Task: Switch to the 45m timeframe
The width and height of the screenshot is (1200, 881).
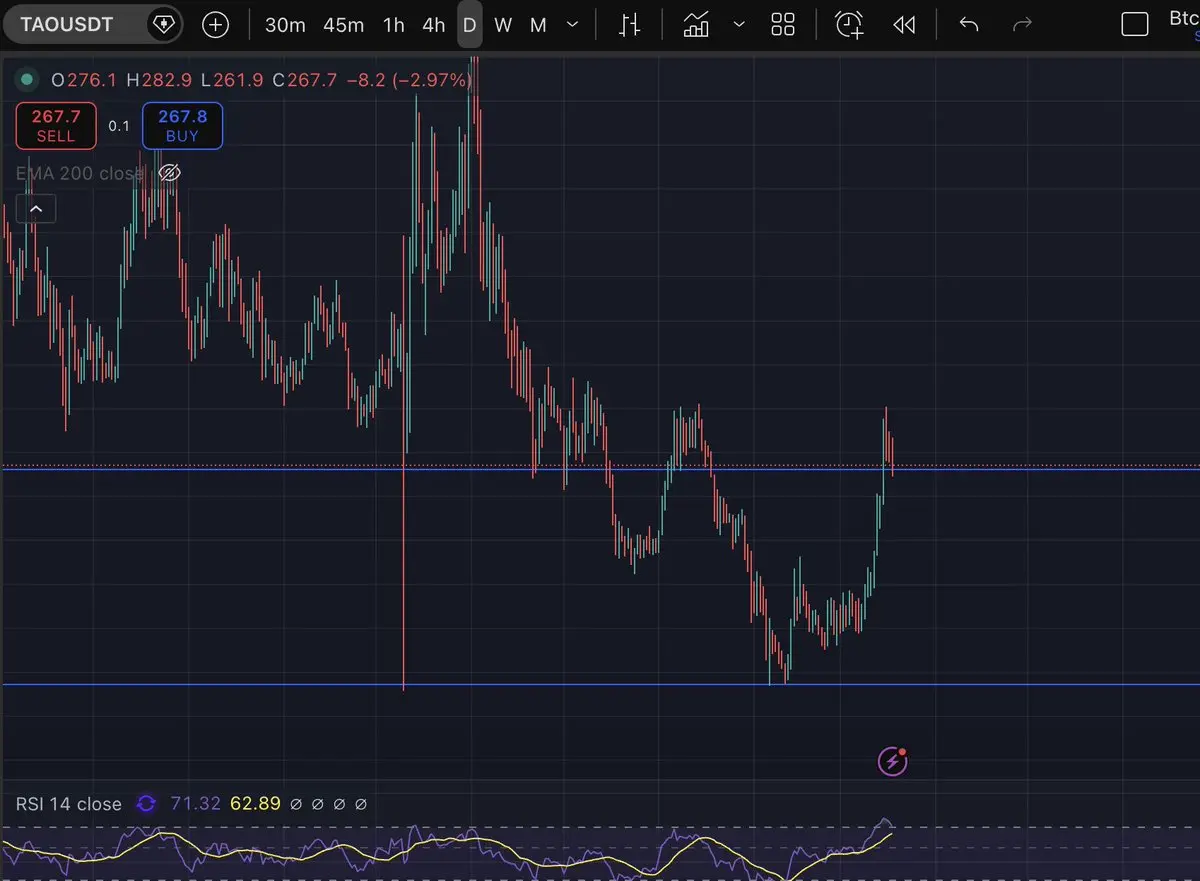Action: [x=343, y=25]
